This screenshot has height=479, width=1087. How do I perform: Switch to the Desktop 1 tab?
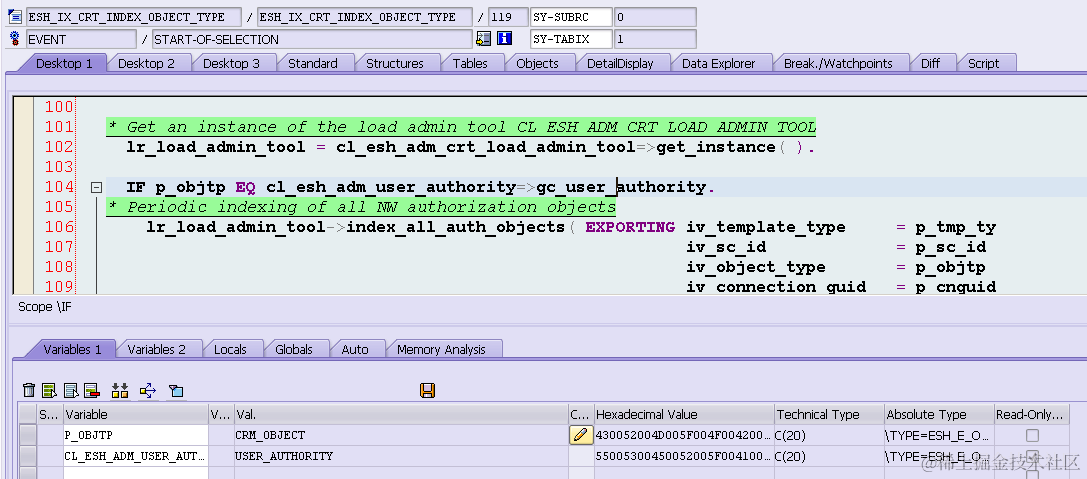[x=64, y=63]
